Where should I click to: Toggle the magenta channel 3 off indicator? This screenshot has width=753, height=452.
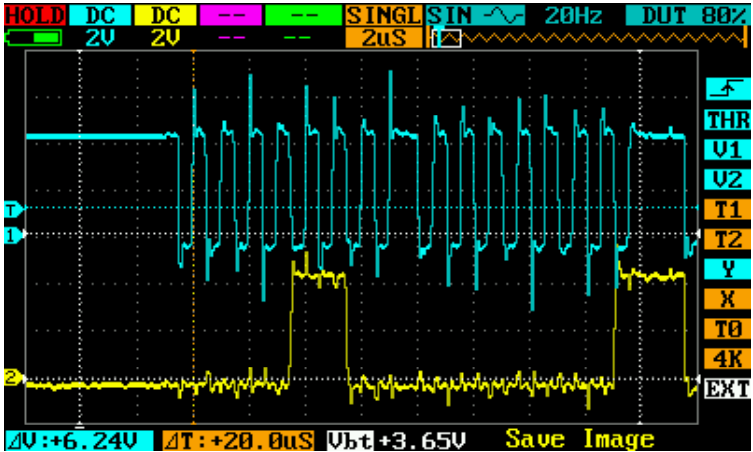(x=231, y=16)
